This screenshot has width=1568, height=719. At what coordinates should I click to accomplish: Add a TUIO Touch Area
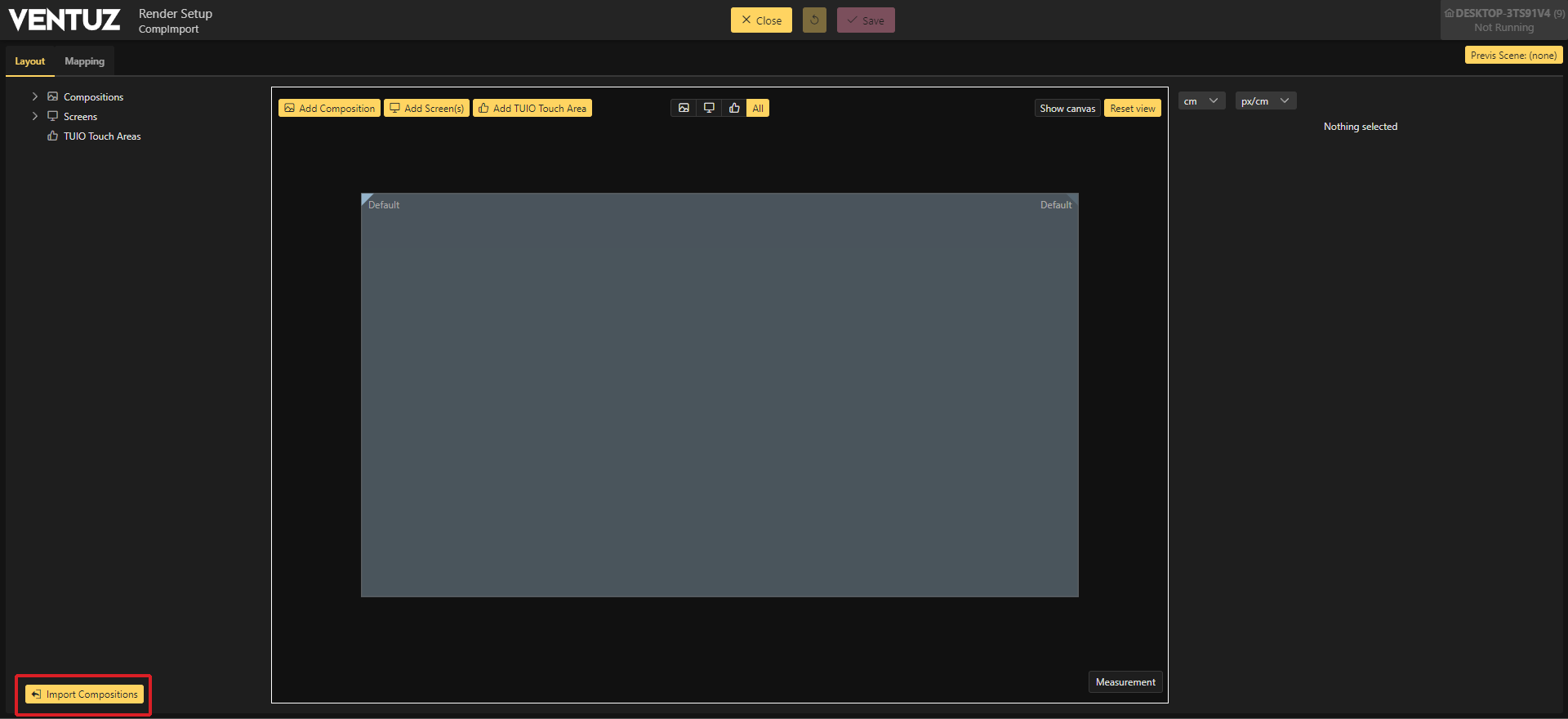pyautogui.click(x=532, y=109)
